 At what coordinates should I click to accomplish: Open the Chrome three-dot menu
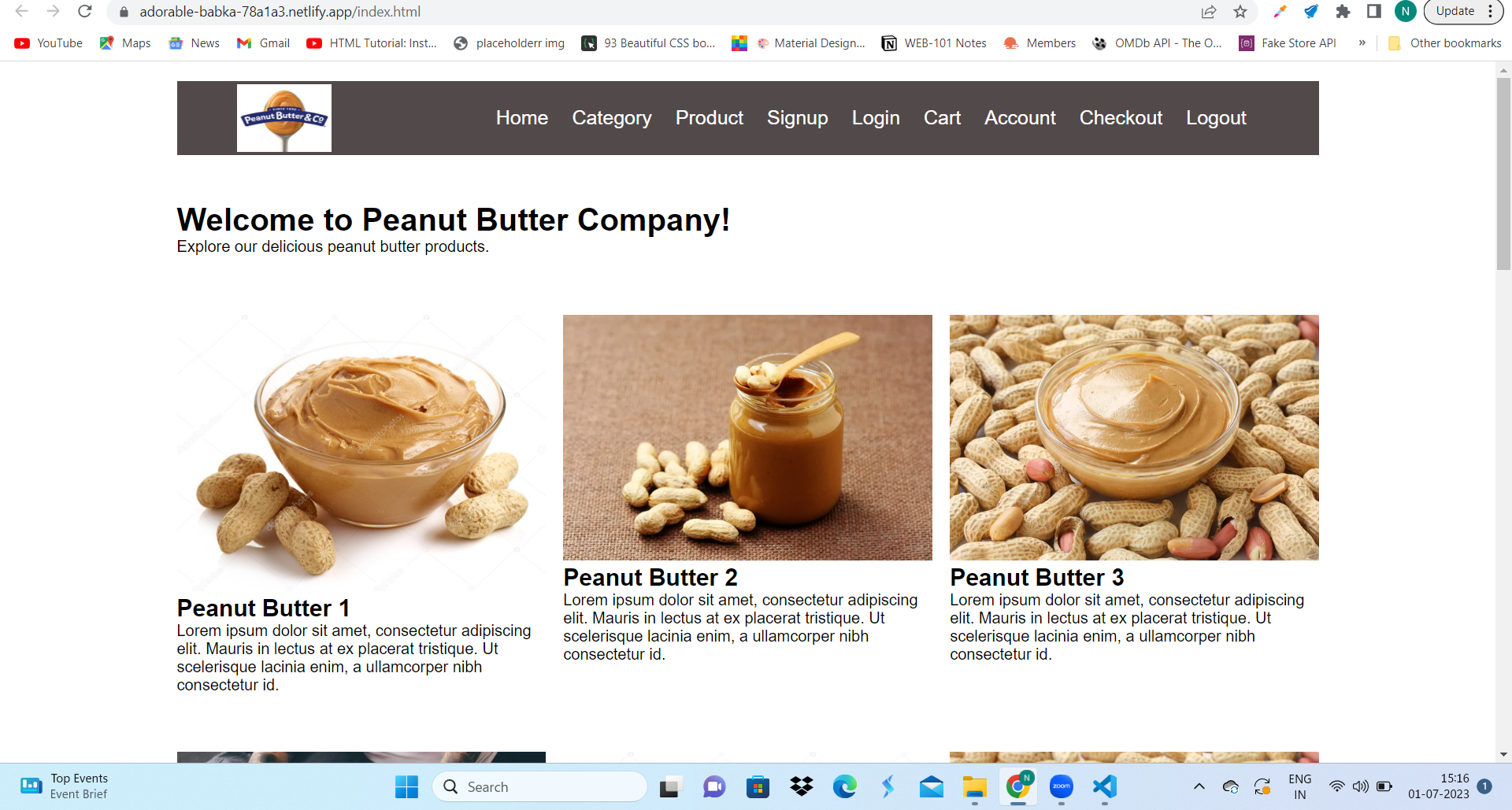(x=1491, y=12)
